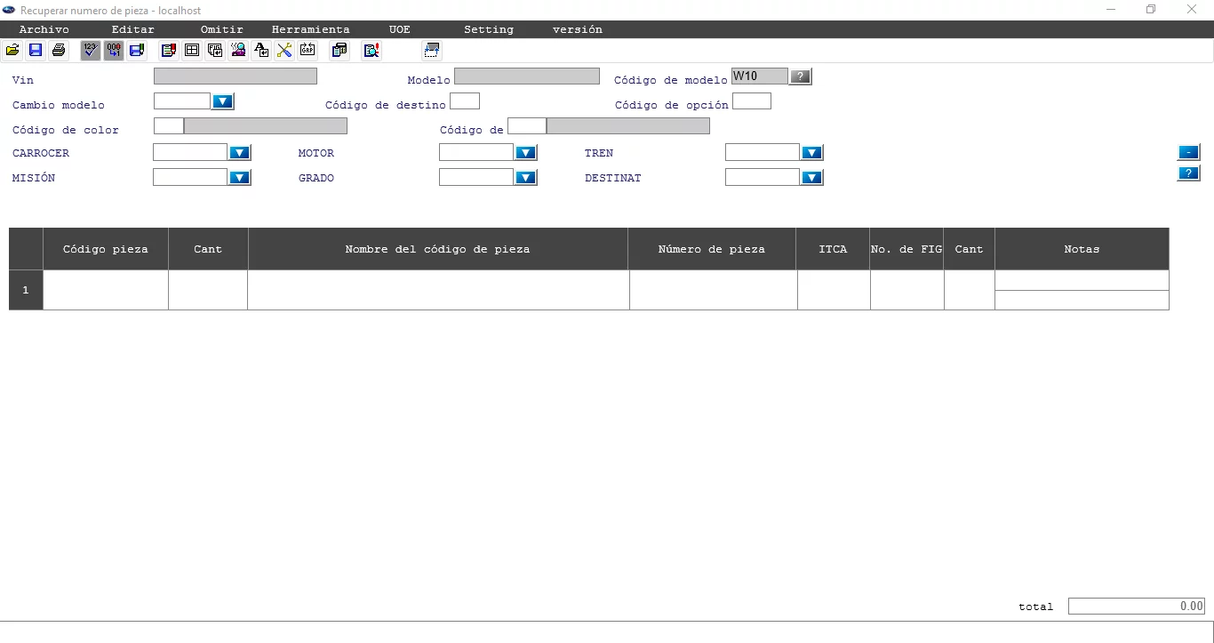
Task: Click the document search with alert icon
Action: tap(371, 50)
